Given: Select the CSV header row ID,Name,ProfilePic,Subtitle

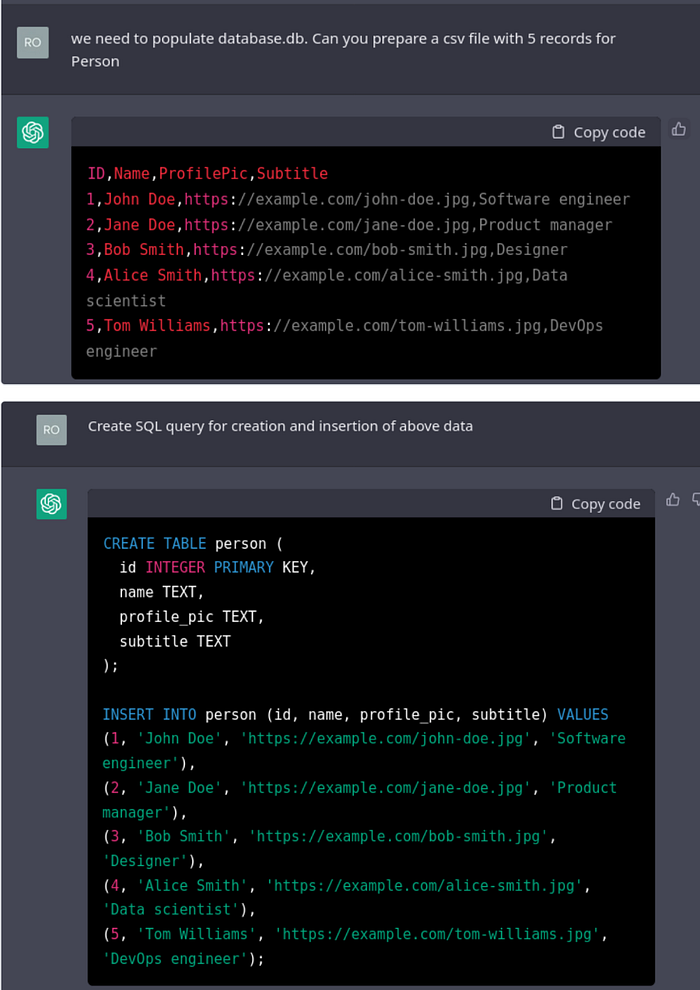Looking at the screenshot, I should click(x=206, y=173).
